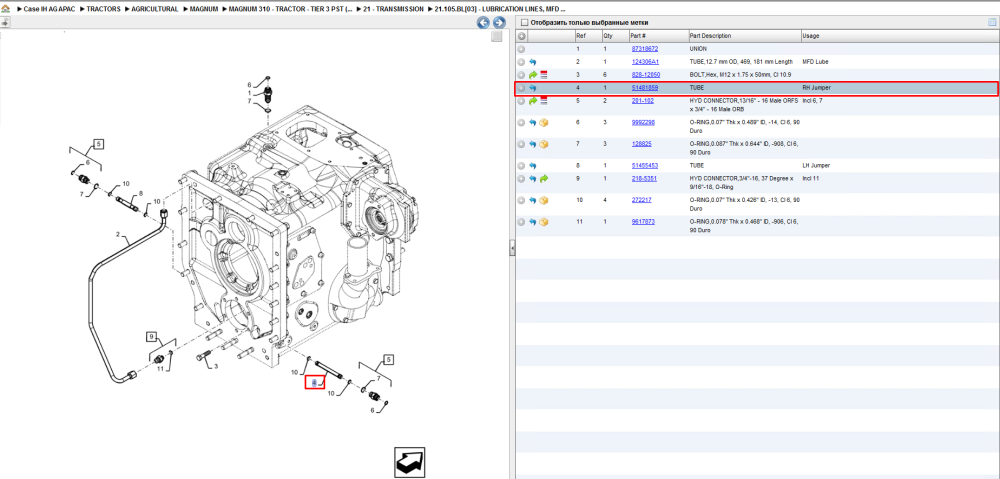Image resolution: width=1000 pixels, height=479 pixels.
Task: Open part number link 87318672
Action: tap(645, 48)
